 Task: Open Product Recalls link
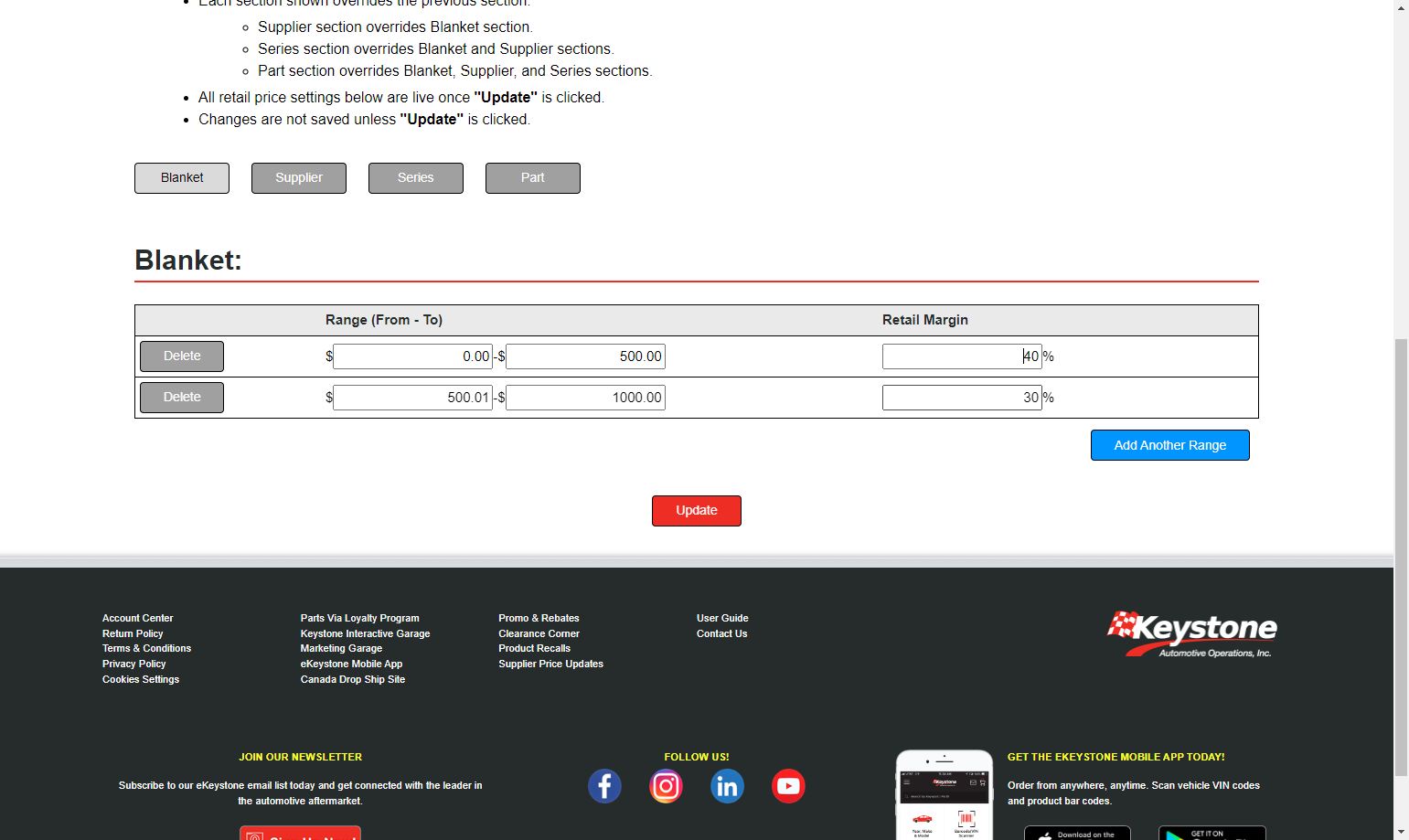pyautogui.click(x=535, y=649)
